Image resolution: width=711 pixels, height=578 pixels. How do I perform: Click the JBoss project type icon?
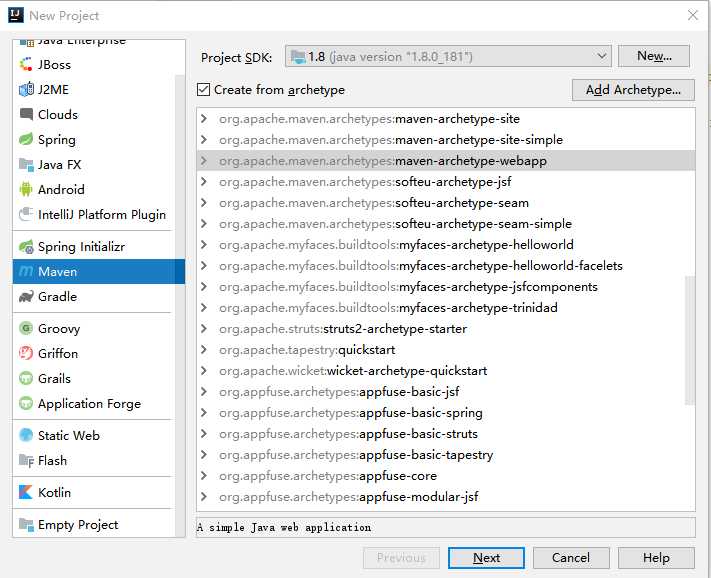pos(26,64)
